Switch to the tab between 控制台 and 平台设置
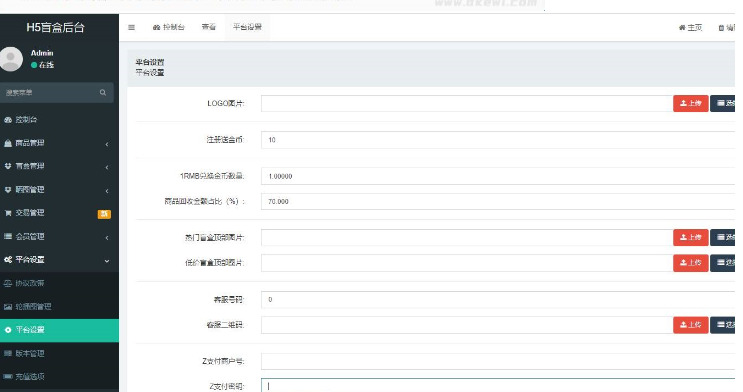 [x=208, y=27]
